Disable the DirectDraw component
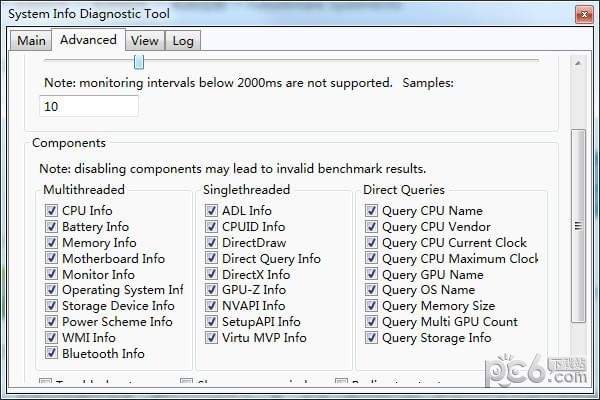 coord(212,243)
